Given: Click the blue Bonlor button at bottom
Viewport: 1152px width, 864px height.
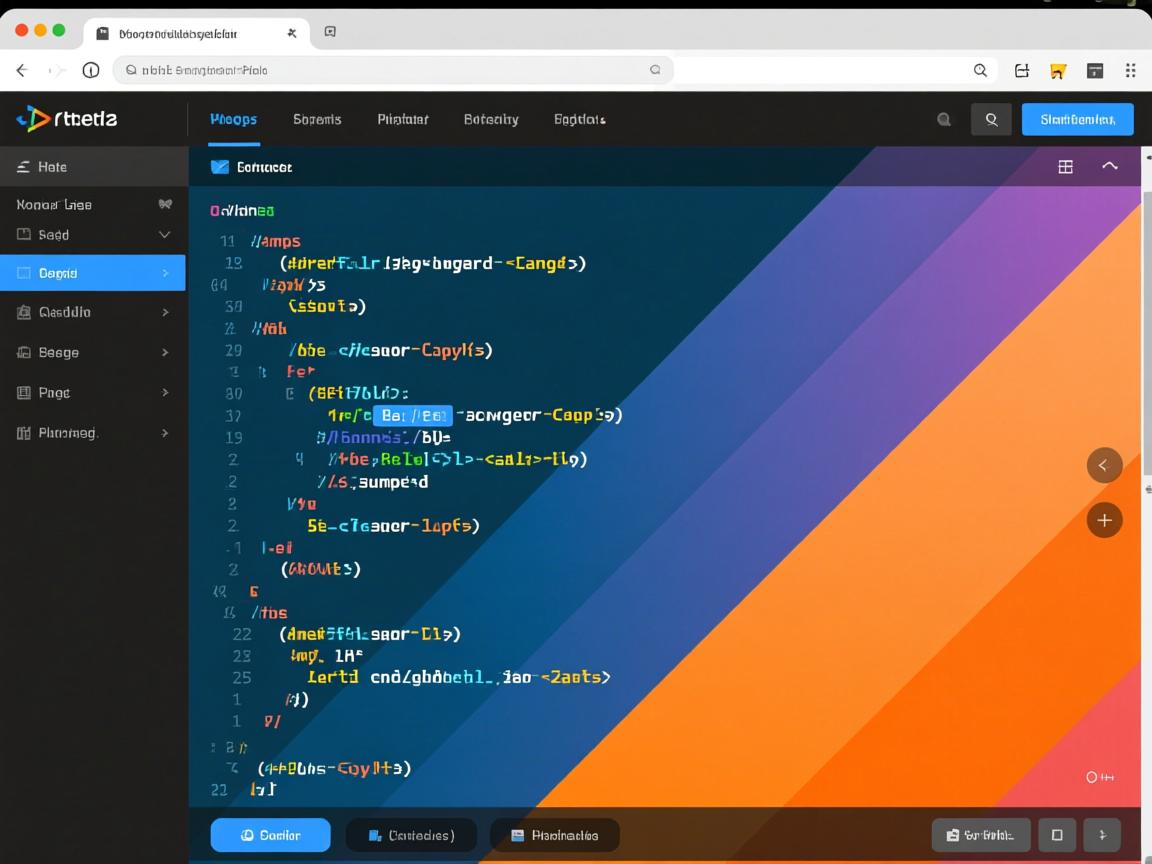Looking at the screenshot, I should pyautogui.click(x=270, y=835).
